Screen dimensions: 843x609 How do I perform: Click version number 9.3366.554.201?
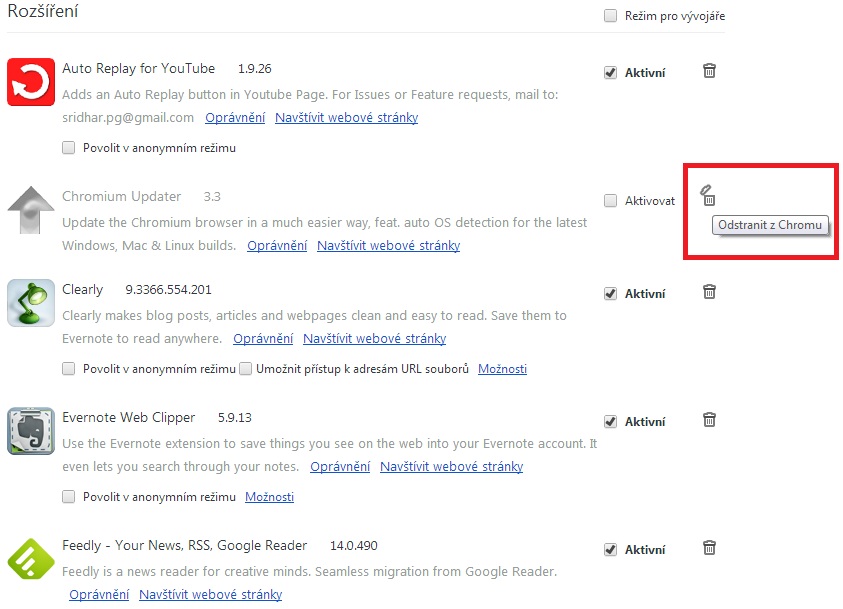(168, 290)
